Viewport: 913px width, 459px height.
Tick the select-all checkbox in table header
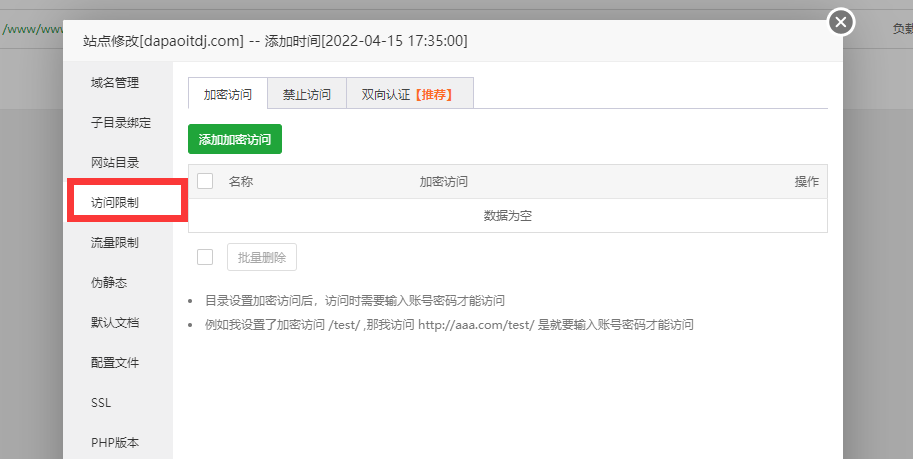pyautogui.click(x=205, y=181)
